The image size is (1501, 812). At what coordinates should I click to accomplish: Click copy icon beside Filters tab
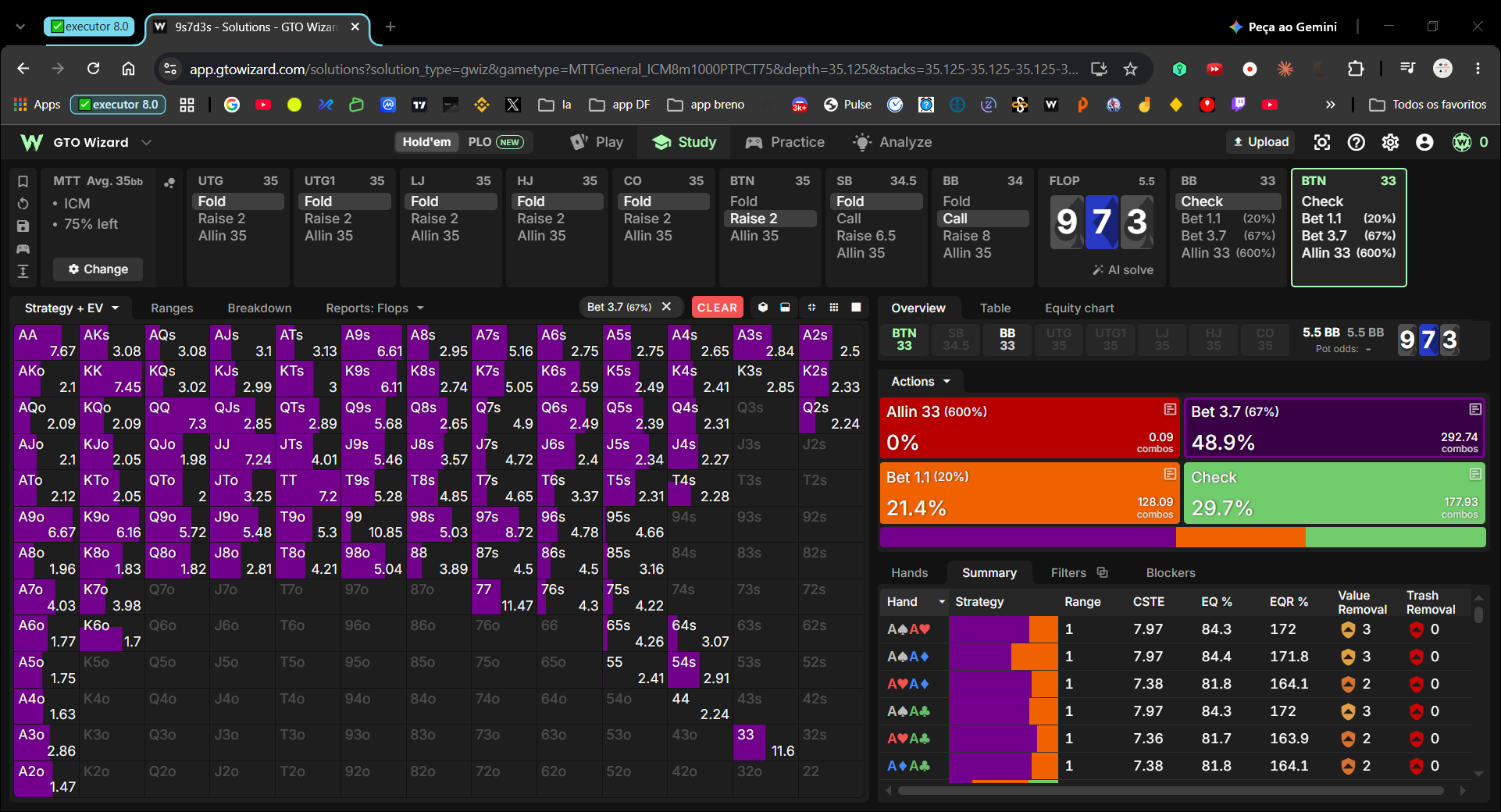(x=1102, y=572)
